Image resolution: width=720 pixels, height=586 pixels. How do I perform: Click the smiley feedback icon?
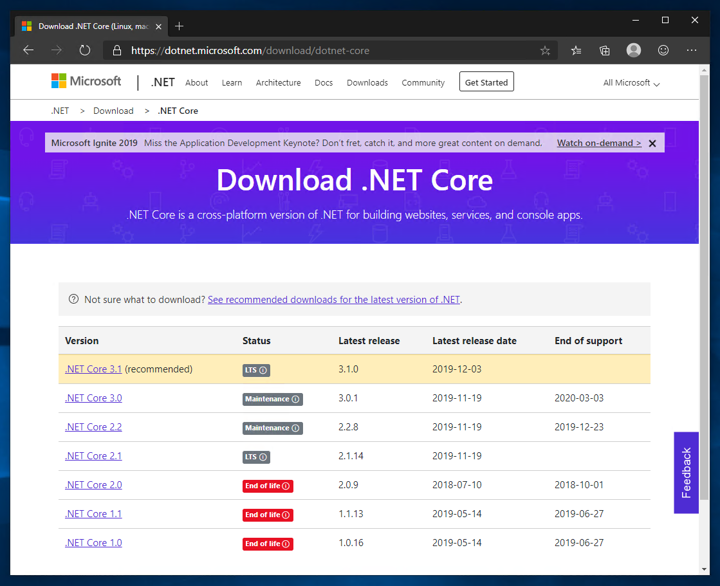click(x=663, y=50)
